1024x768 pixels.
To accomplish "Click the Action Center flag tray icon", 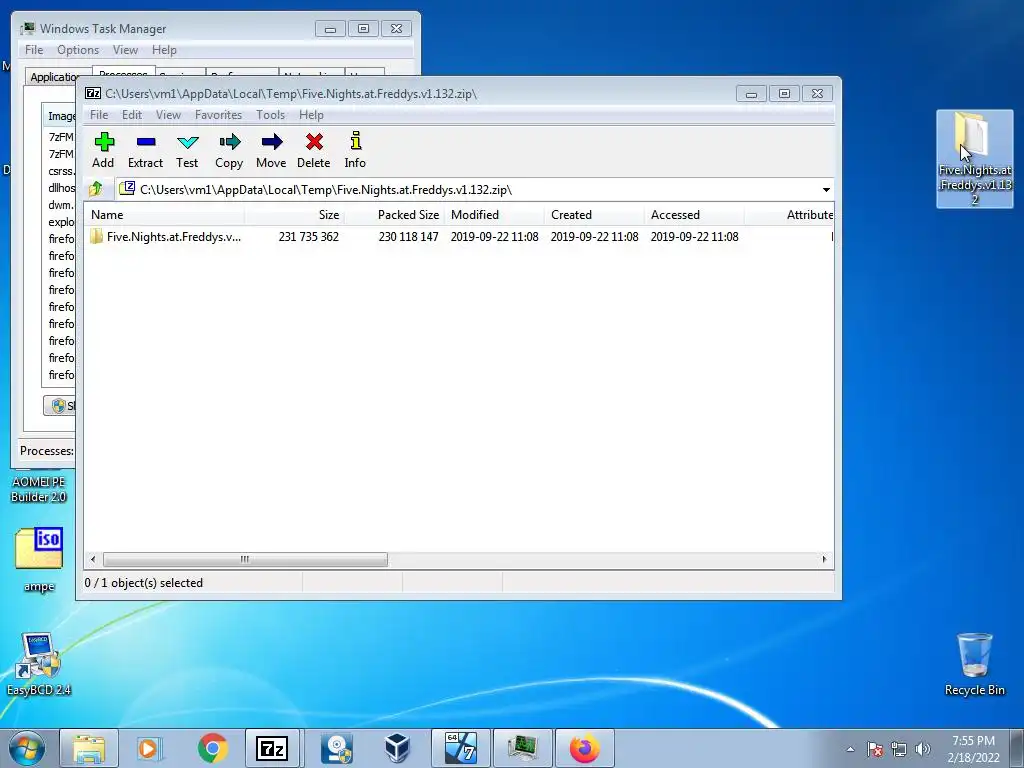I will 875,749.
